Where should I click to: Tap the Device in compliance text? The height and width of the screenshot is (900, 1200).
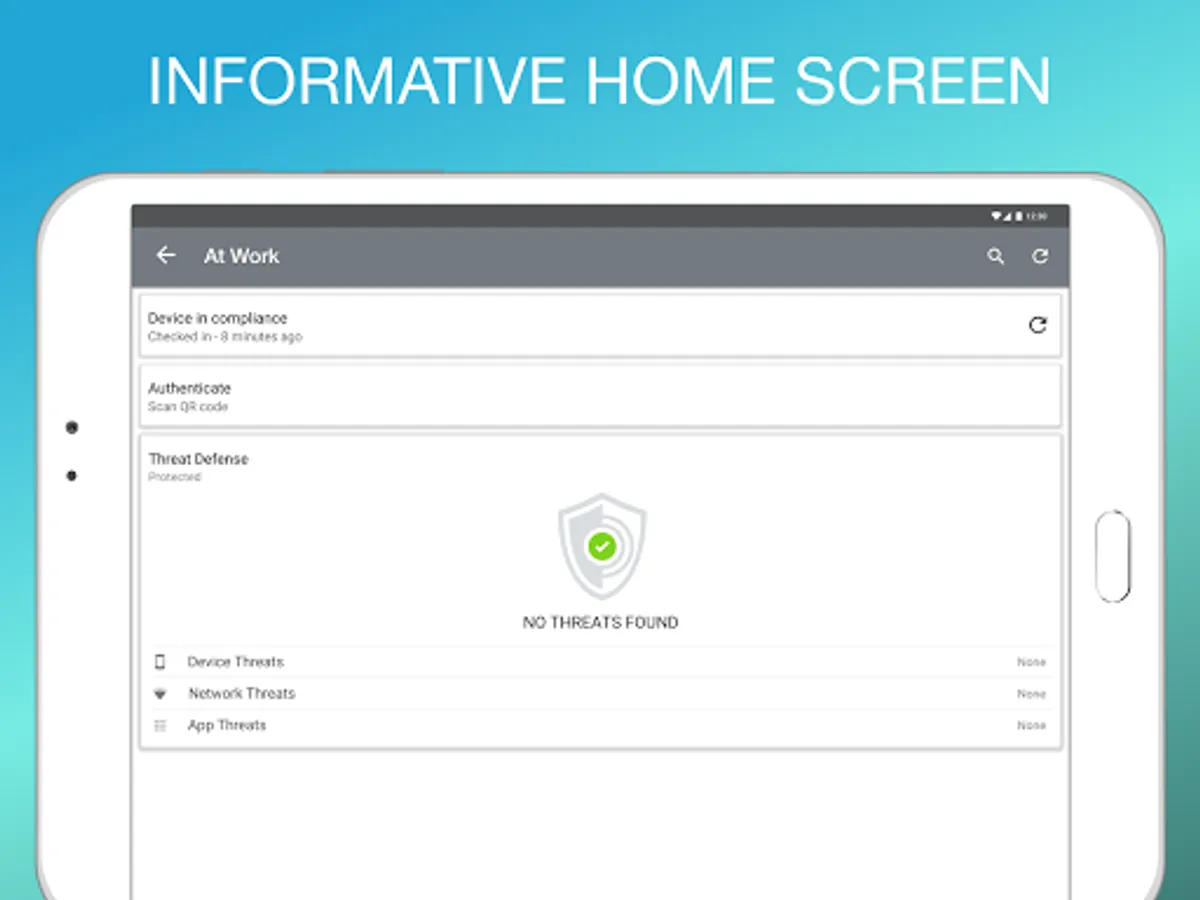pos(217,318)
